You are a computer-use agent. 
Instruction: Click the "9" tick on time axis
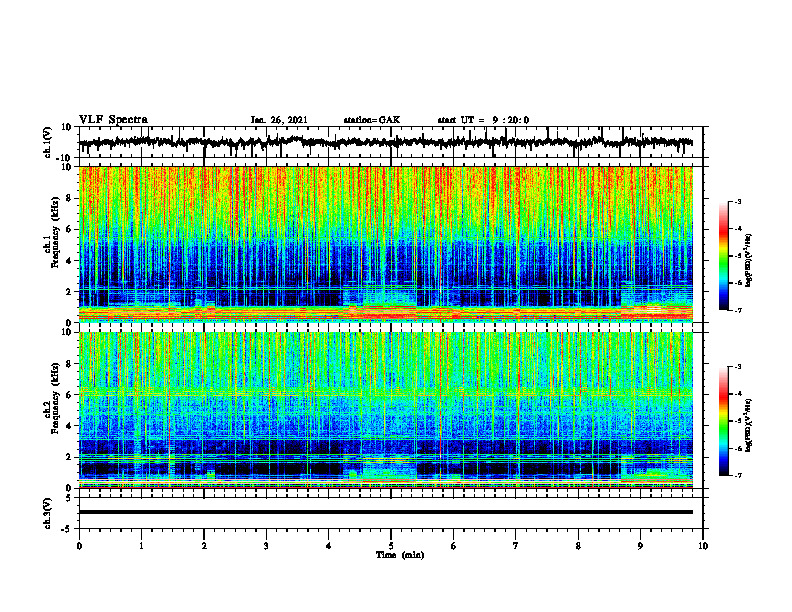coord(640,546)
